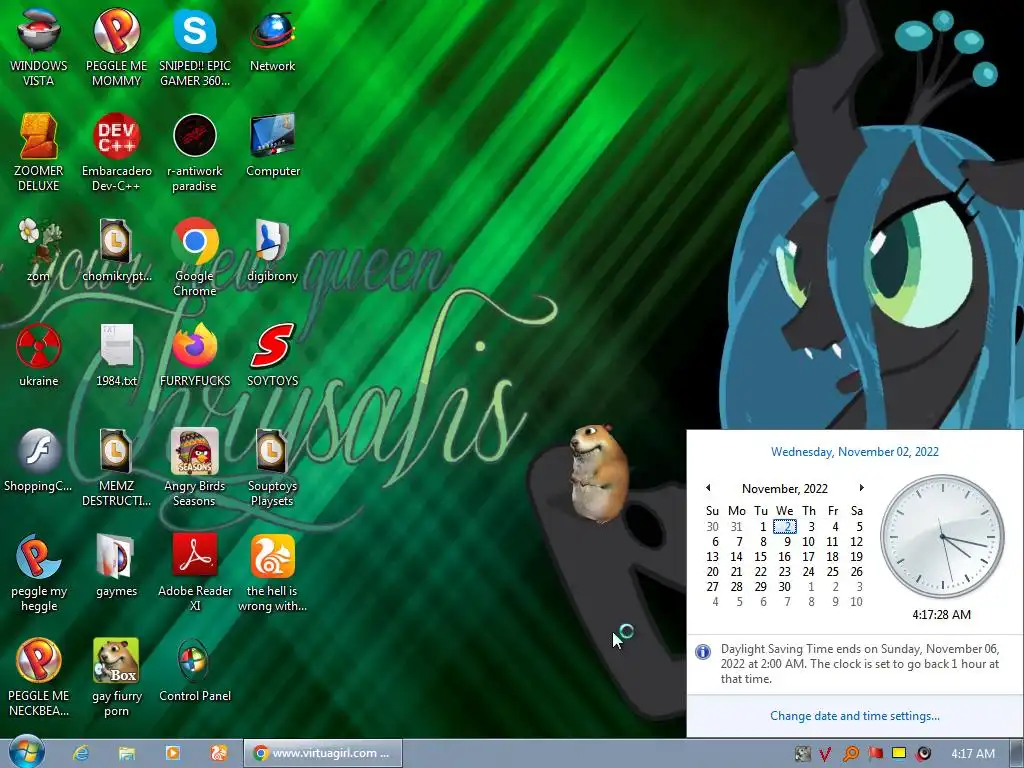The height and width of the screenshot is (768, 1024).
Task: Select November 6 in calendar
Action: 714,541
